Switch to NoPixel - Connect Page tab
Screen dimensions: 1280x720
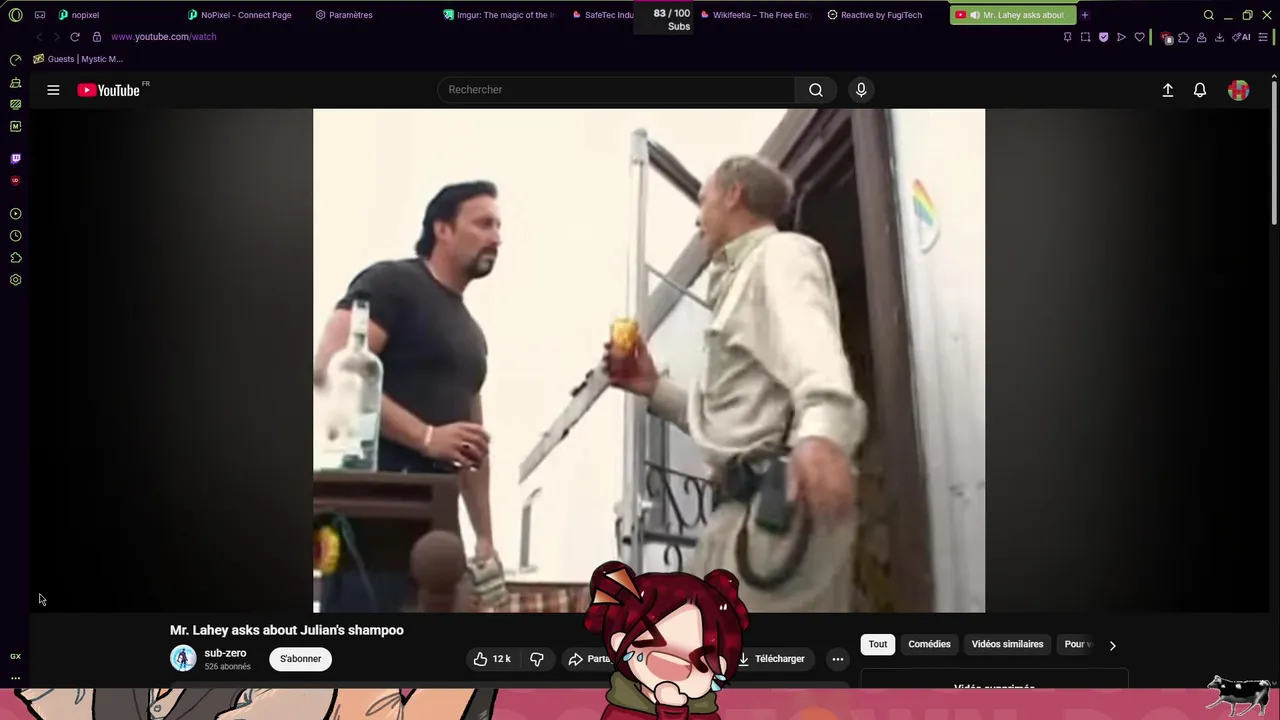[246, 15]
